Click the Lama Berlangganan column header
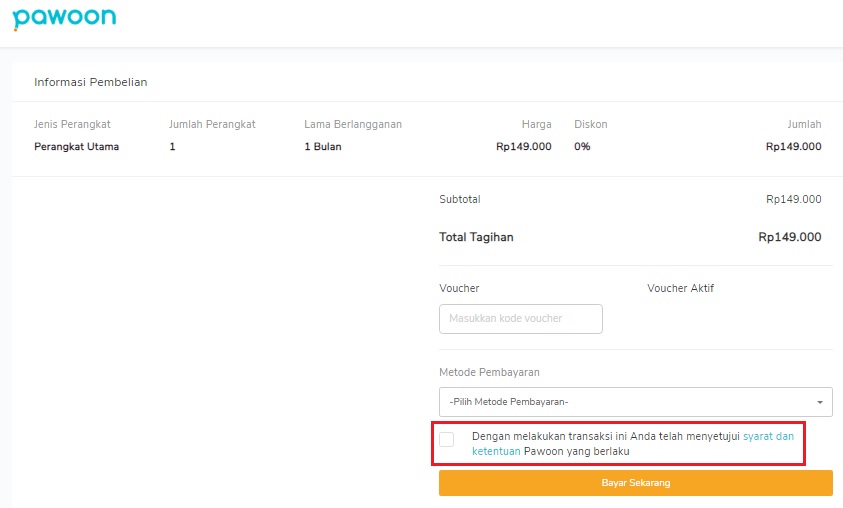This screenshot has height=508, width=843. 353,124
